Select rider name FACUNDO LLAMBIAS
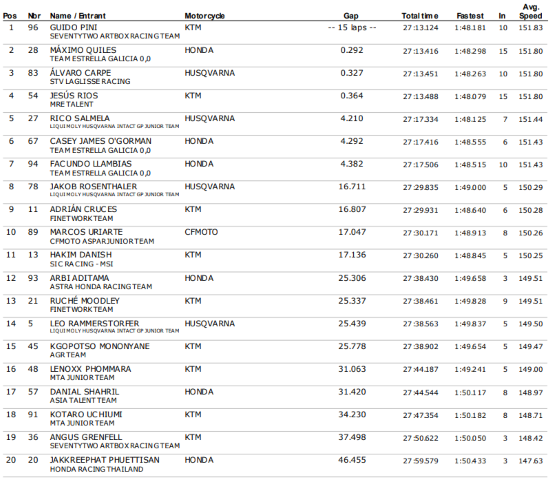The width and height of the screenshot is (553, 480). pos(91,164)
